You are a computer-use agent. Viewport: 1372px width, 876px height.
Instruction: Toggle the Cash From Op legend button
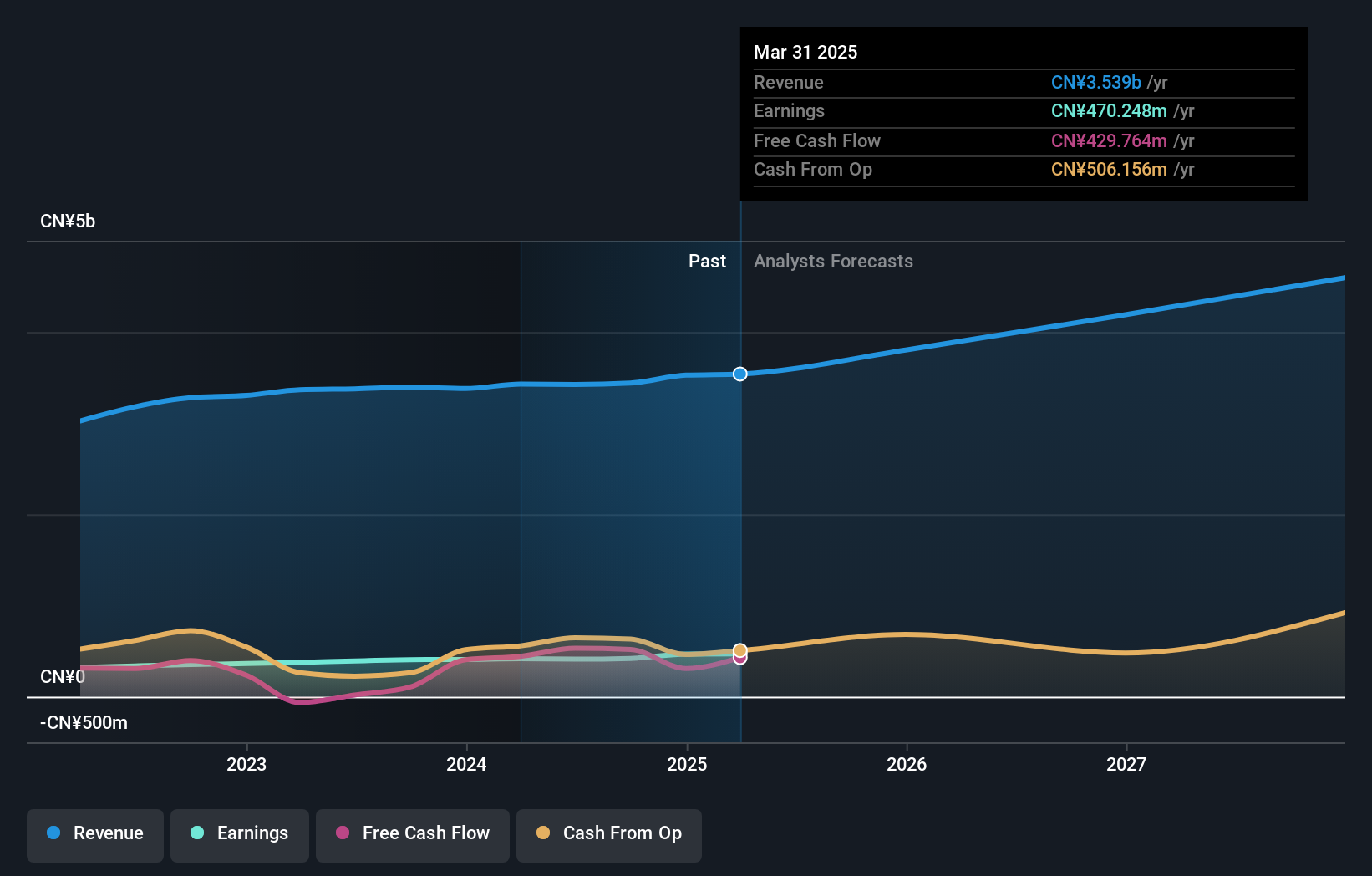pyautogui.click(x=609, y=835)
